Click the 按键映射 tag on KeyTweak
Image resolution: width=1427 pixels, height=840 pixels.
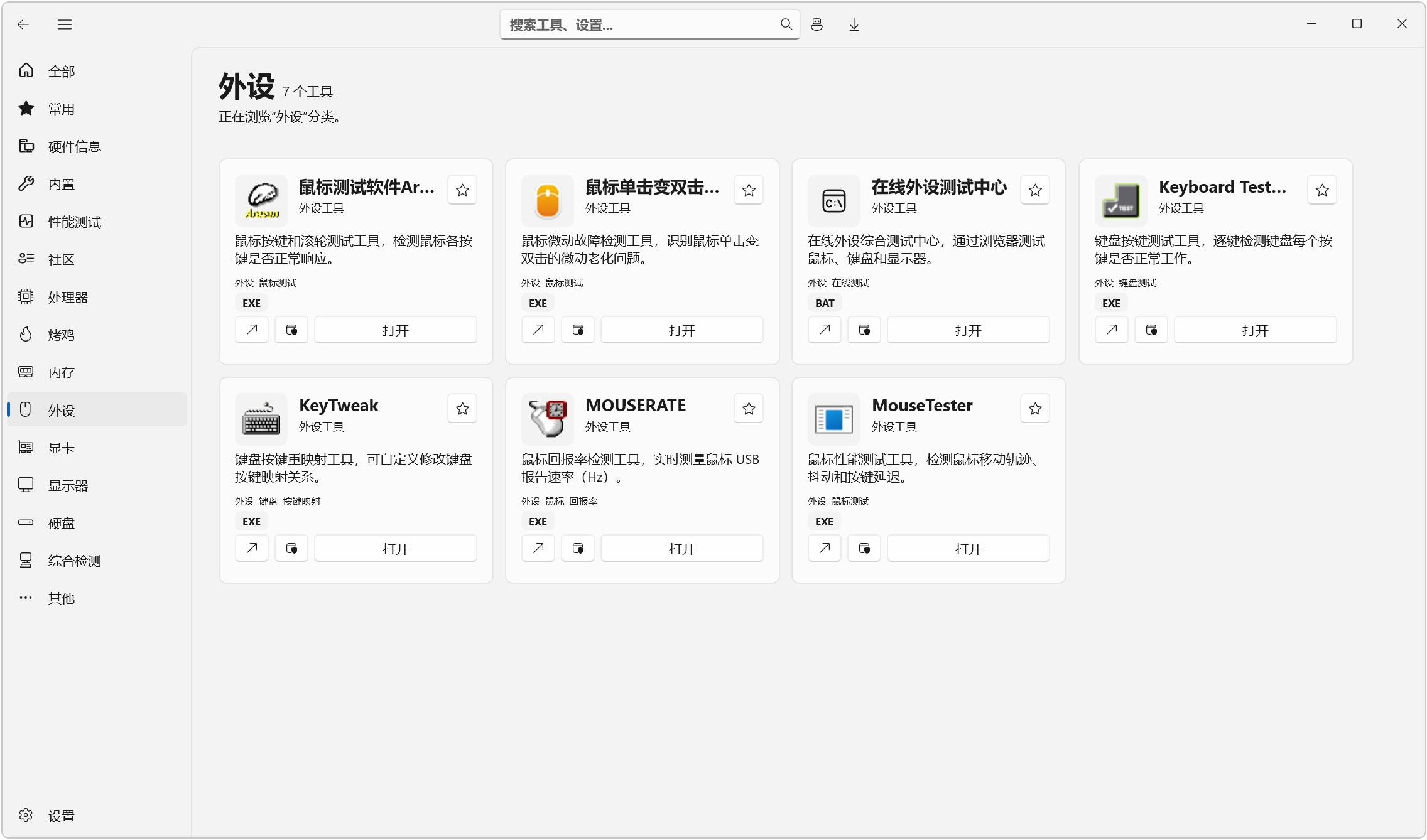pos(301,501)
